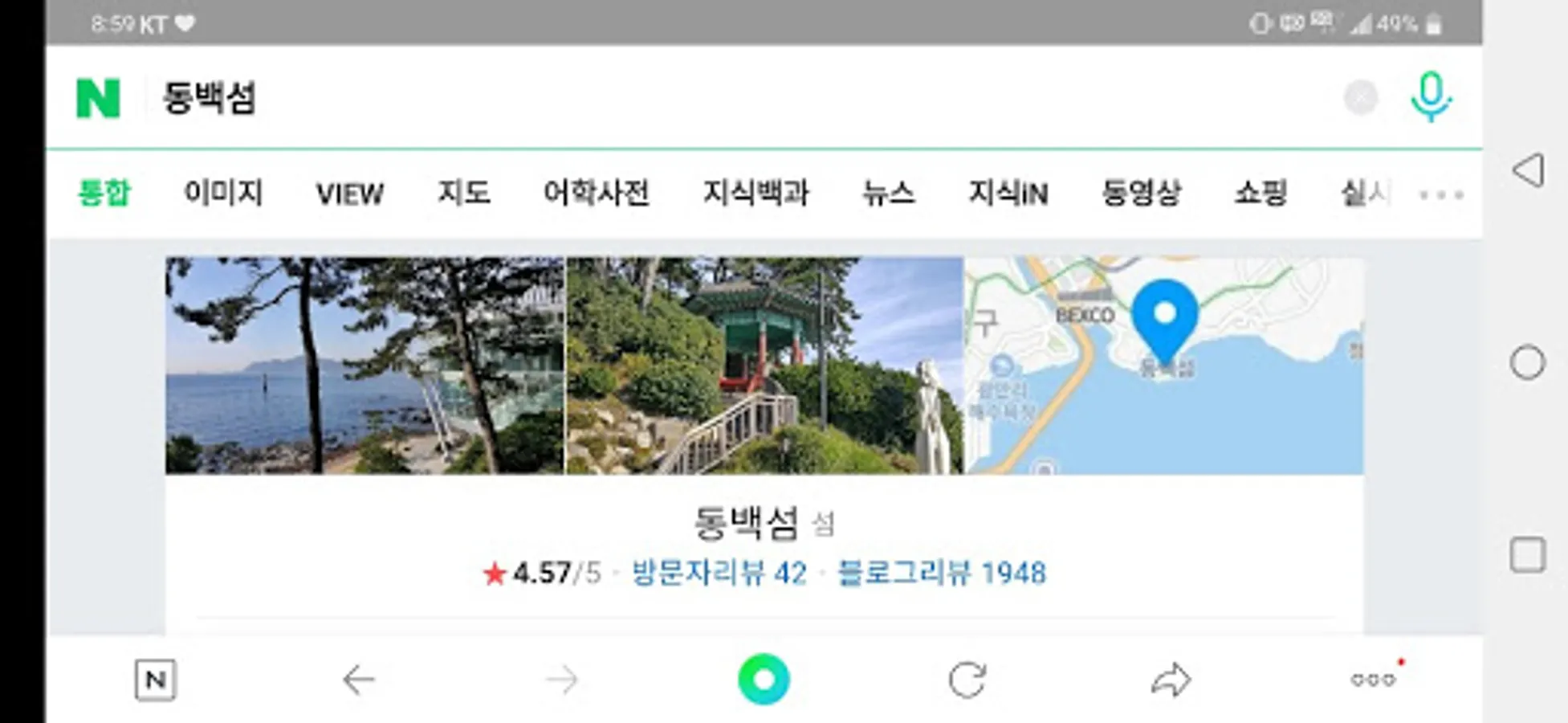Go forward with the right arrow icon
Screen dimensions: 1568x723
coord(562,680)
